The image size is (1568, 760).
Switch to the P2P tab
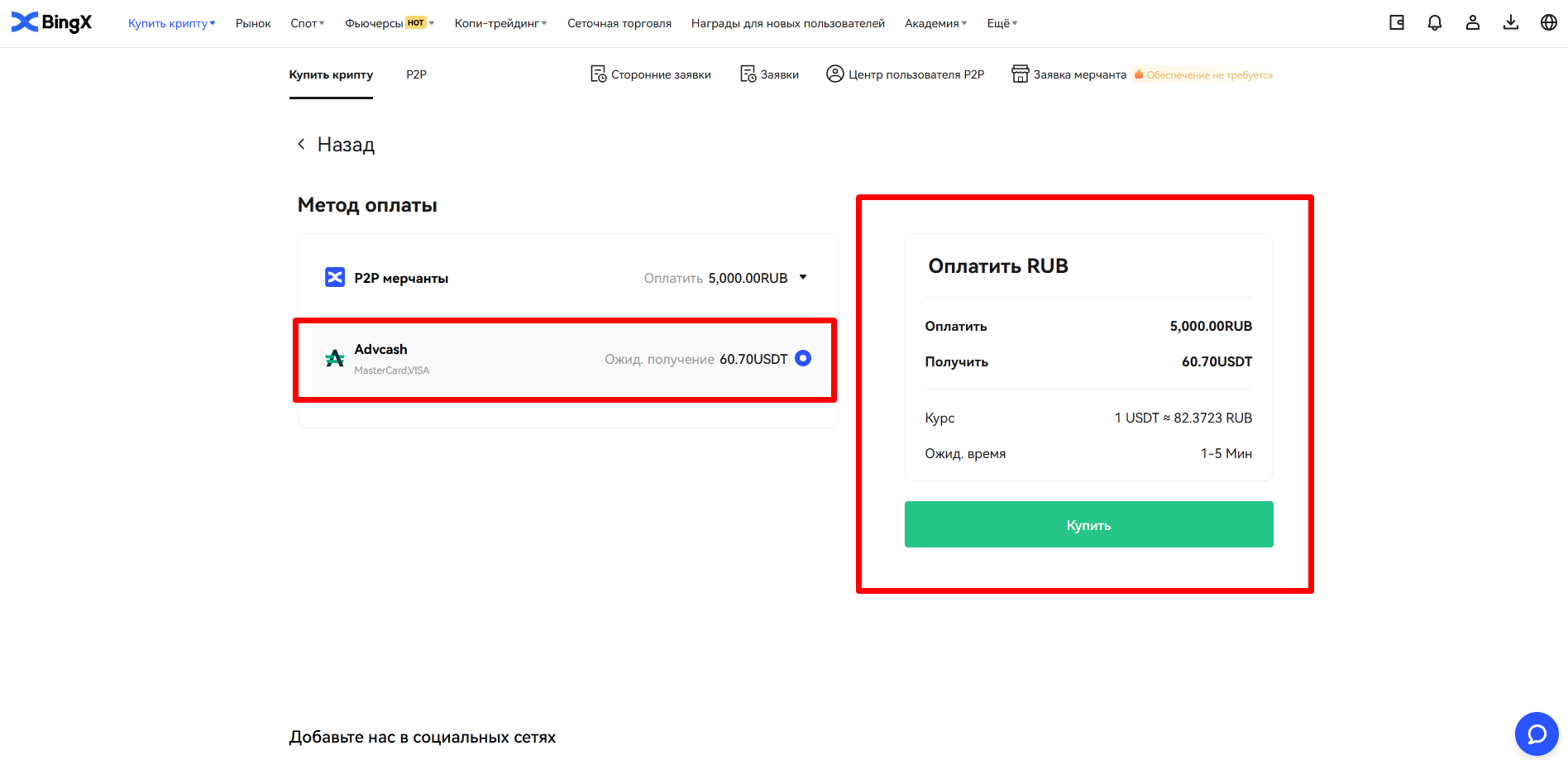(x=416, y=74)
